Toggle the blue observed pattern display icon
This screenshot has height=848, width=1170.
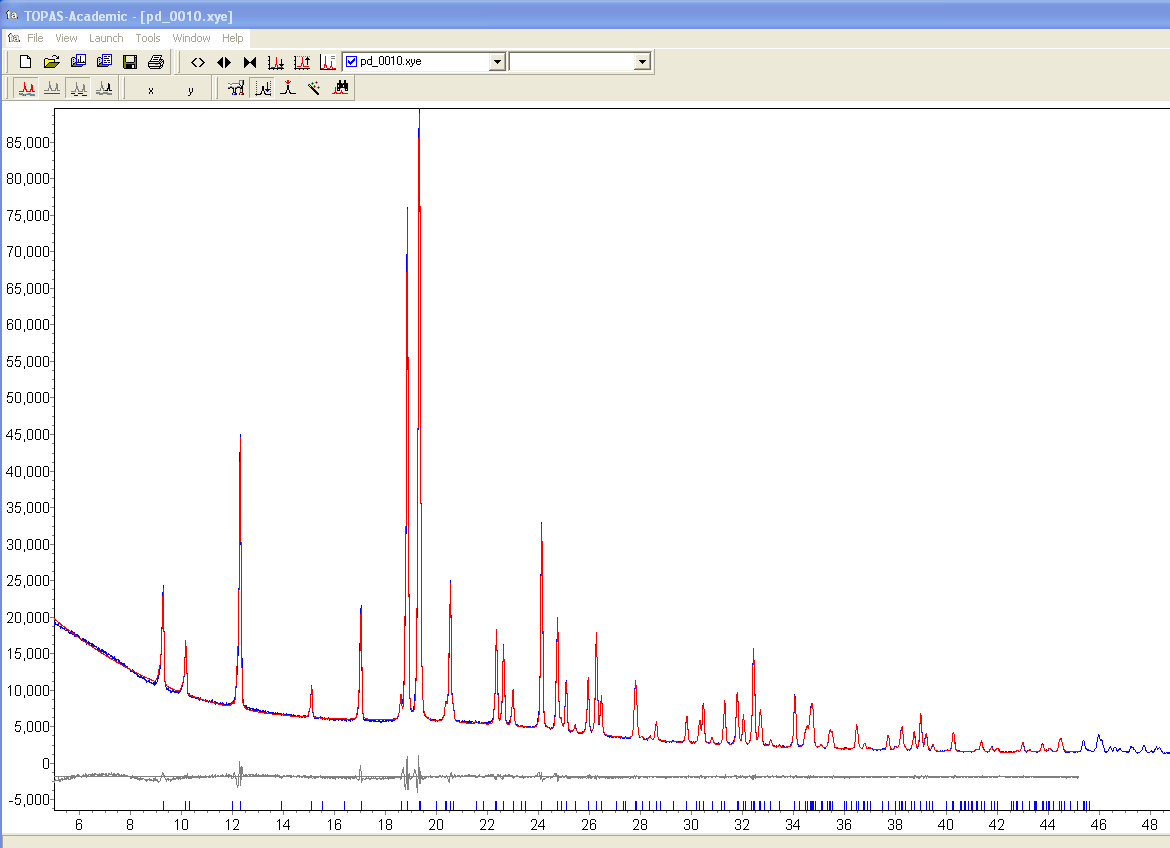[78, 88]
